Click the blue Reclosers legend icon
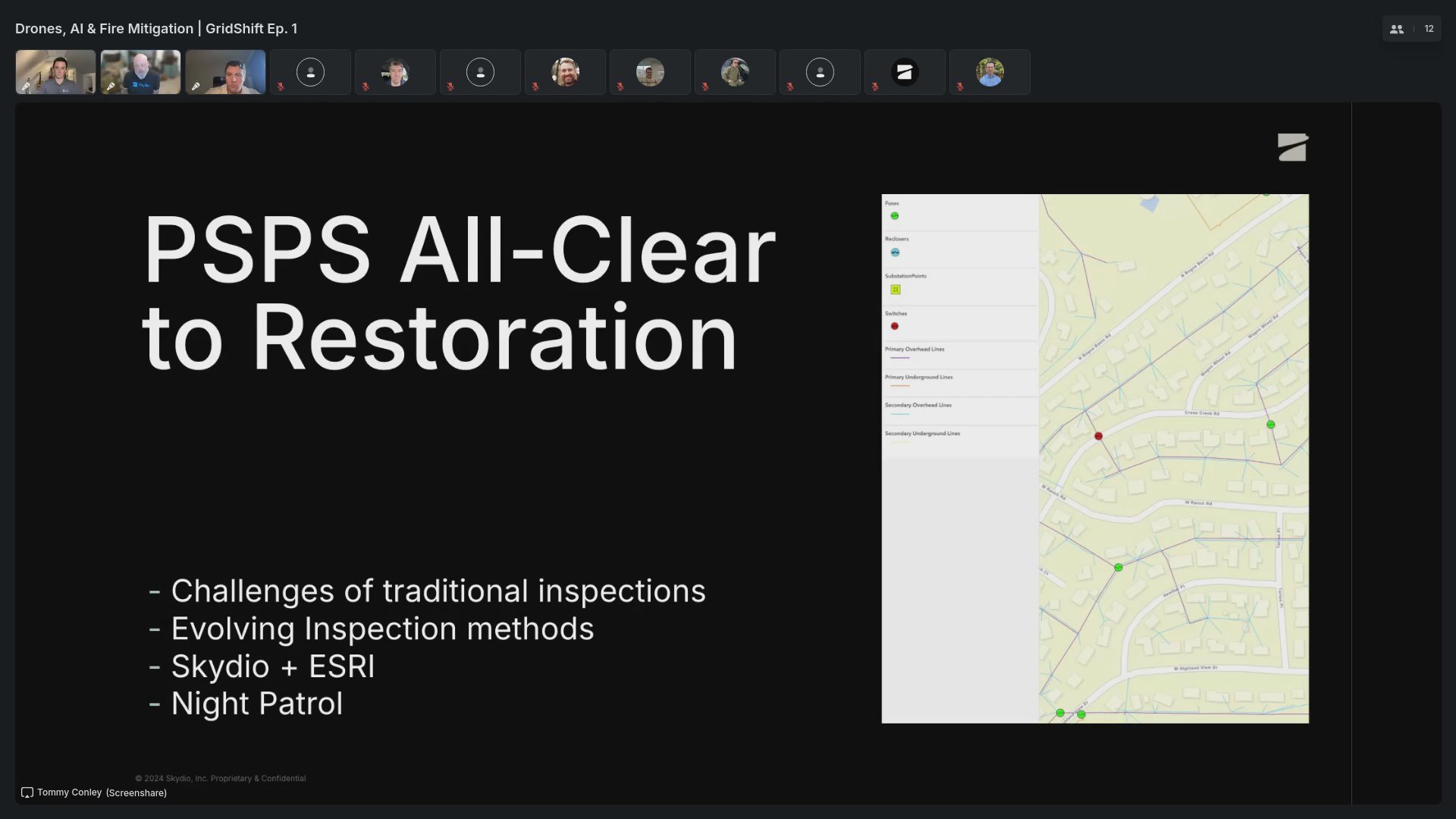 pos(896,253)
